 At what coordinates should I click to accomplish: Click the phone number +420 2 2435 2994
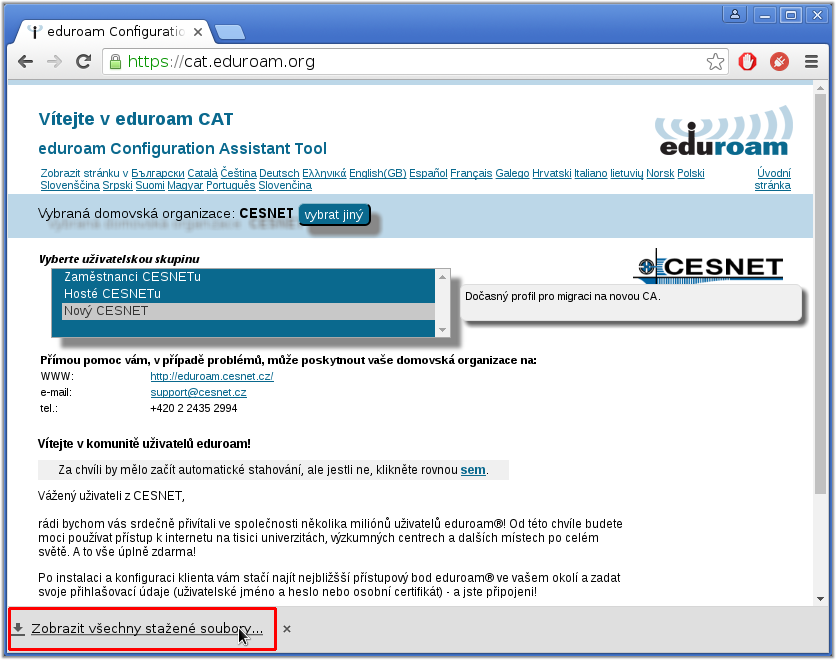tap(194, 408)
